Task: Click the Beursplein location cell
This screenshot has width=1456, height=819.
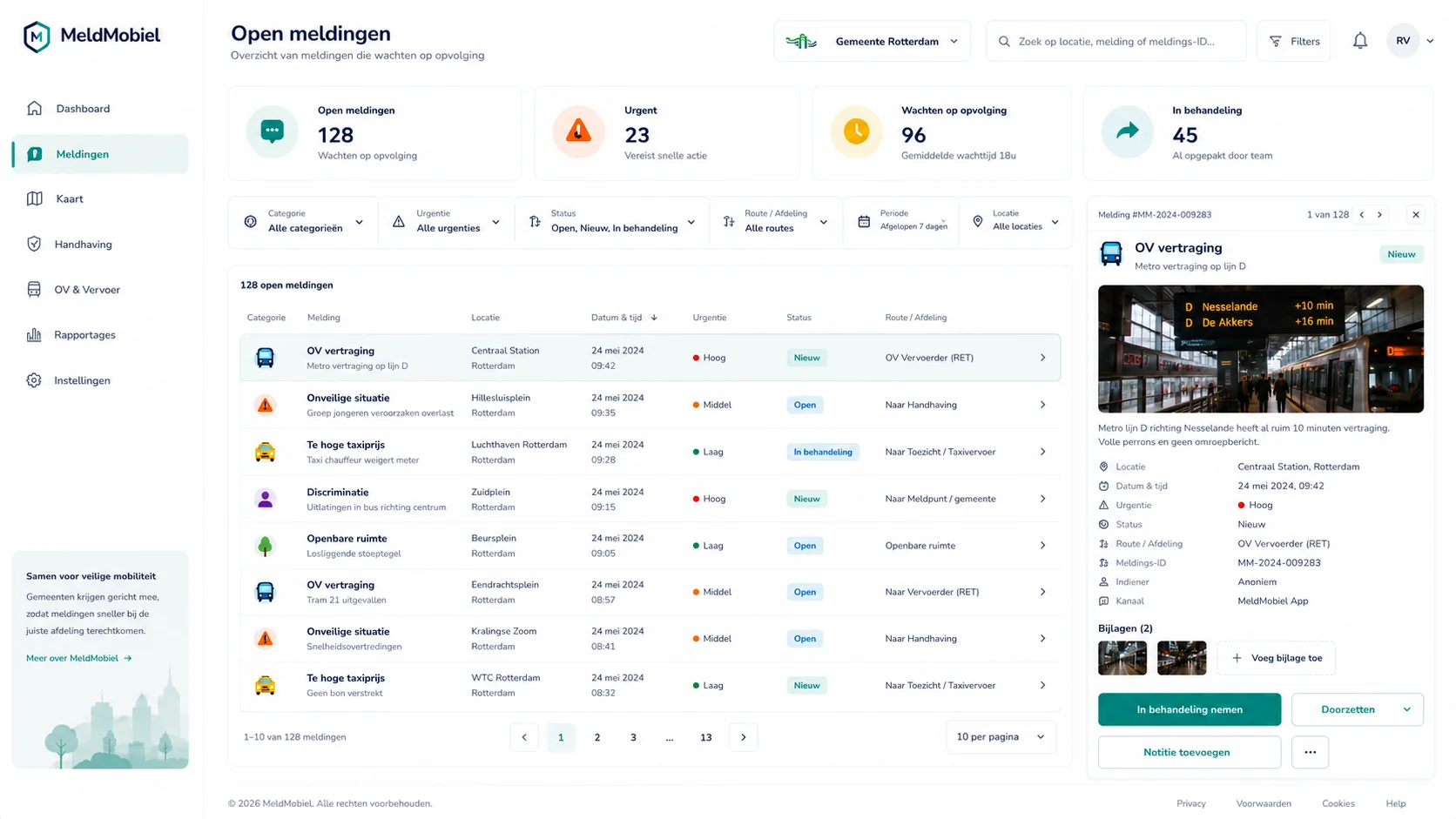Action: pos(495,546)
